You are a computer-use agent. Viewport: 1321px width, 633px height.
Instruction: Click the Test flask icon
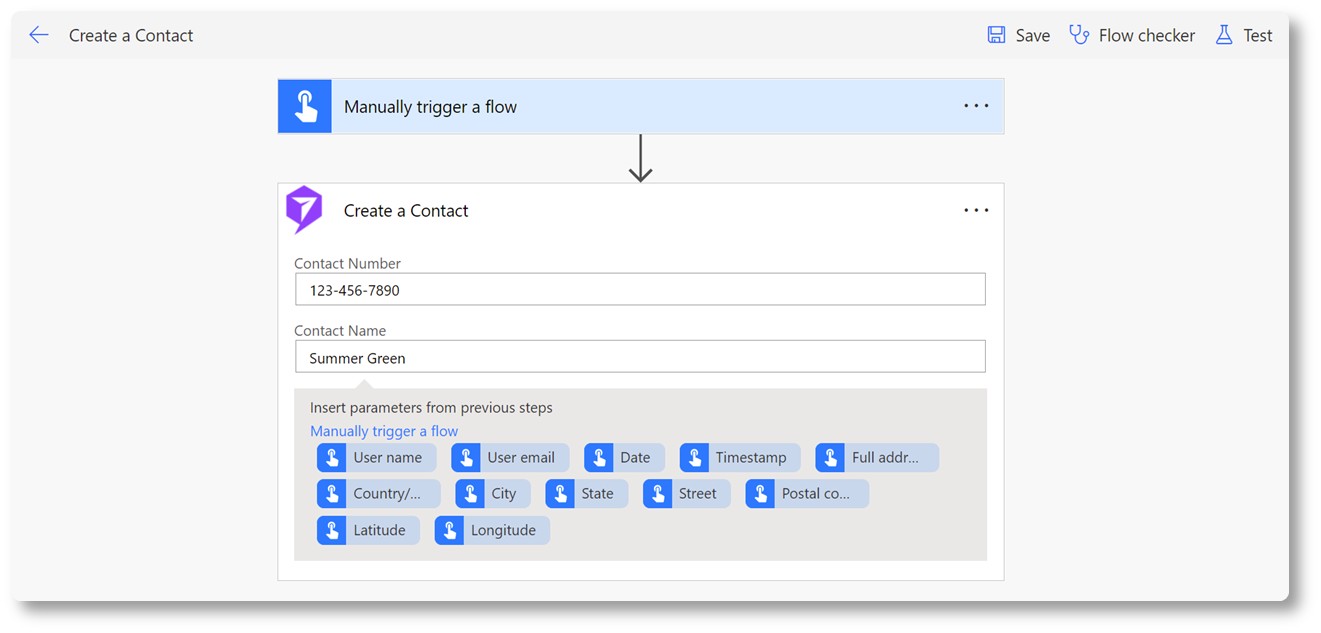tap(1223, 35)
